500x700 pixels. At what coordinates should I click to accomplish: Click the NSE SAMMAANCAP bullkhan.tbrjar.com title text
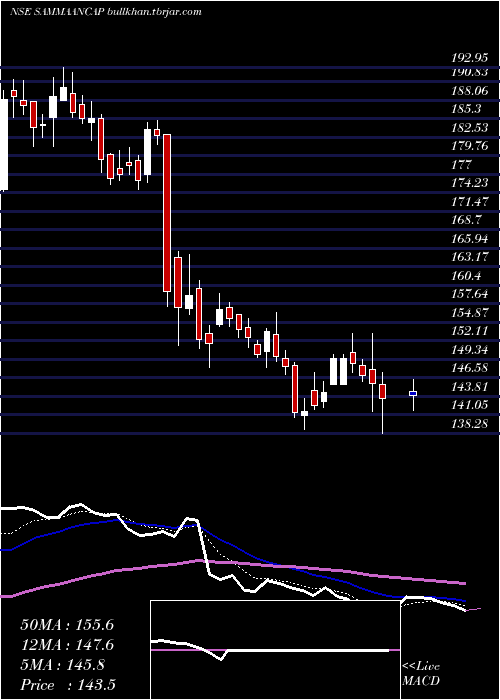pos(105,12)
